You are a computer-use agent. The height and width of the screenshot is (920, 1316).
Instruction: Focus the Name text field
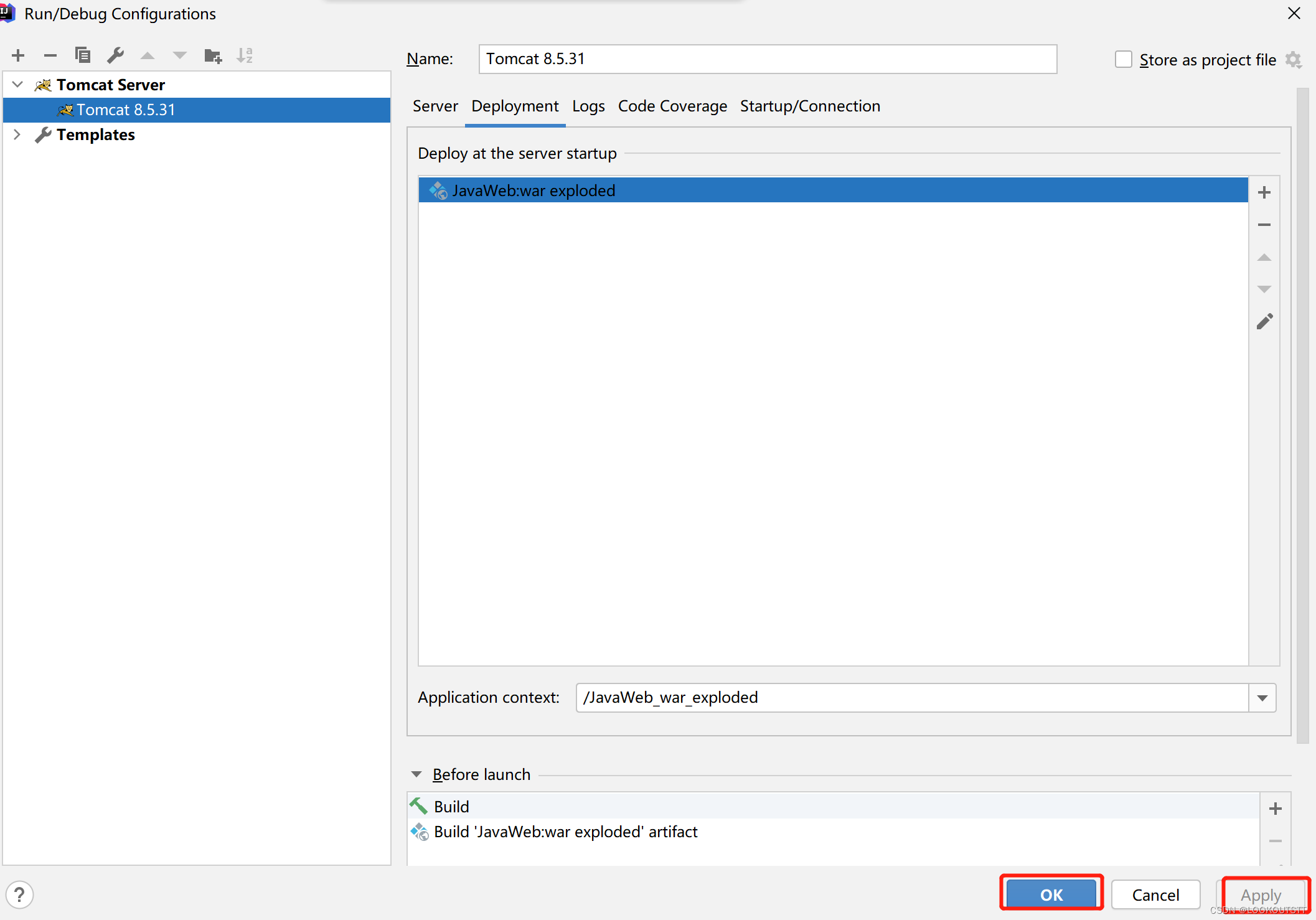[x=768, y=59]
